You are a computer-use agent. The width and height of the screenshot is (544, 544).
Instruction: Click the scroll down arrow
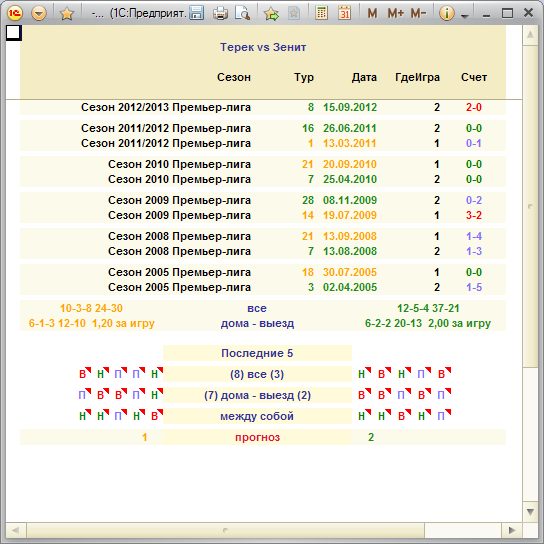(530, 512)
